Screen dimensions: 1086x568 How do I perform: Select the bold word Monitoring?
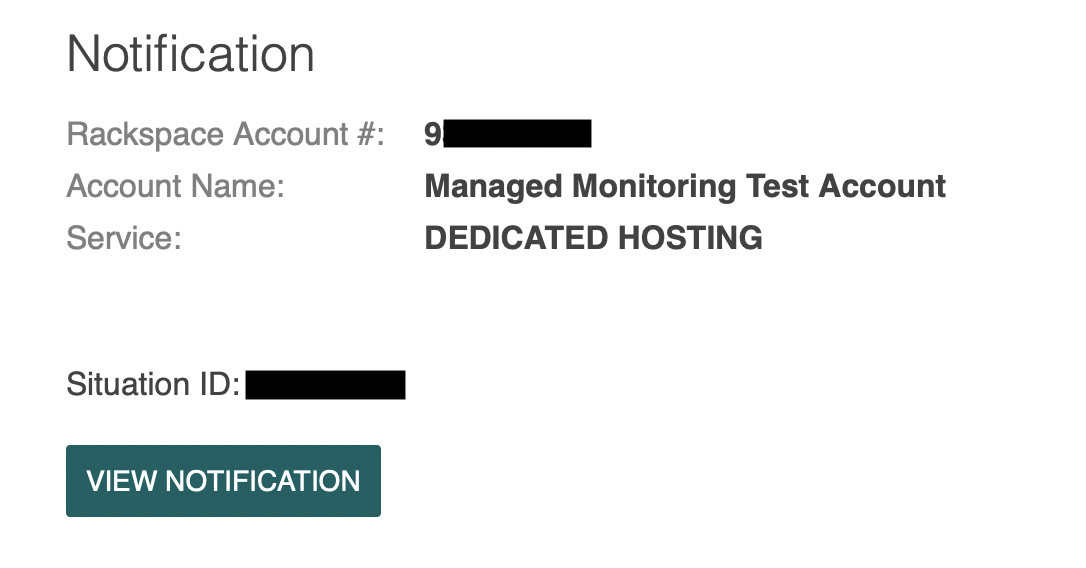(654, 186)
